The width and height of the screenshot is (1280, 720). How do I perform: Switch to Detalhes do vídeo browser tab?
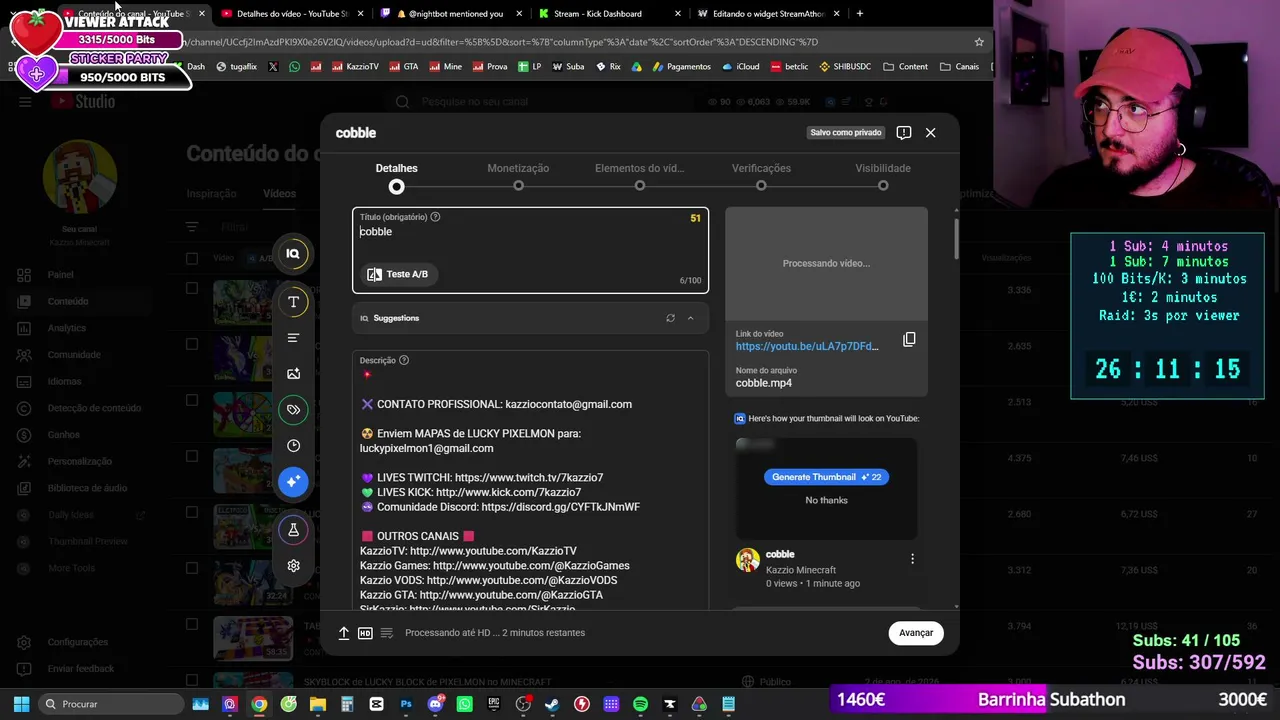click(x=290, y=14)
